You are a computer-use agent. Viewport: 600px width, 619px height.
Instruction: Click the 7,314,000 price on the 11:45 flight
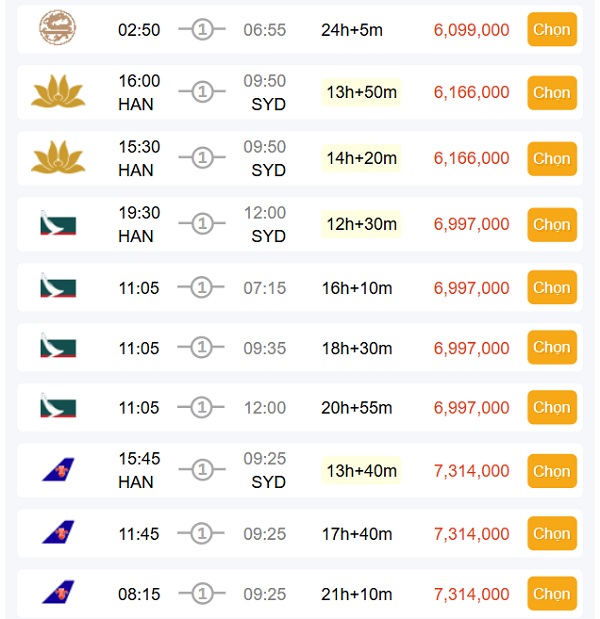pos(471,534)
